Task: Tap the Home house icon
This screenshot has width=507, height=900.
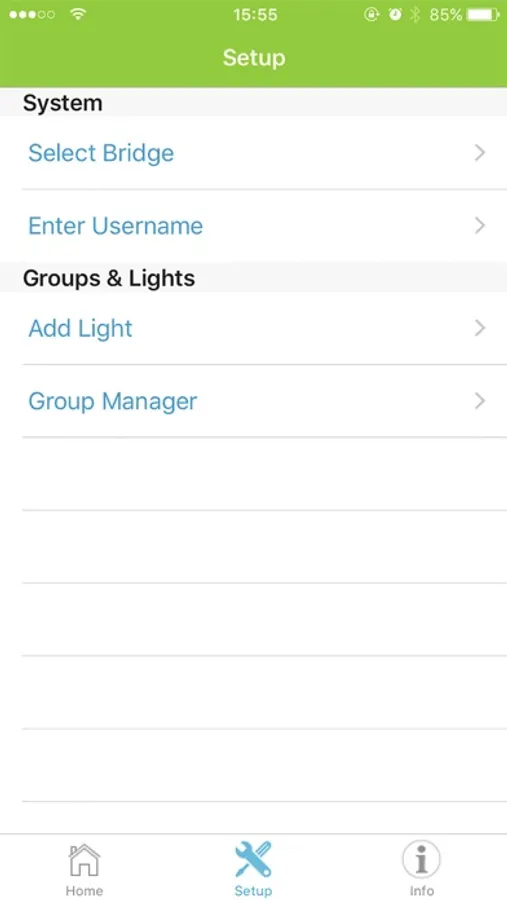Action: click(84, 860)
